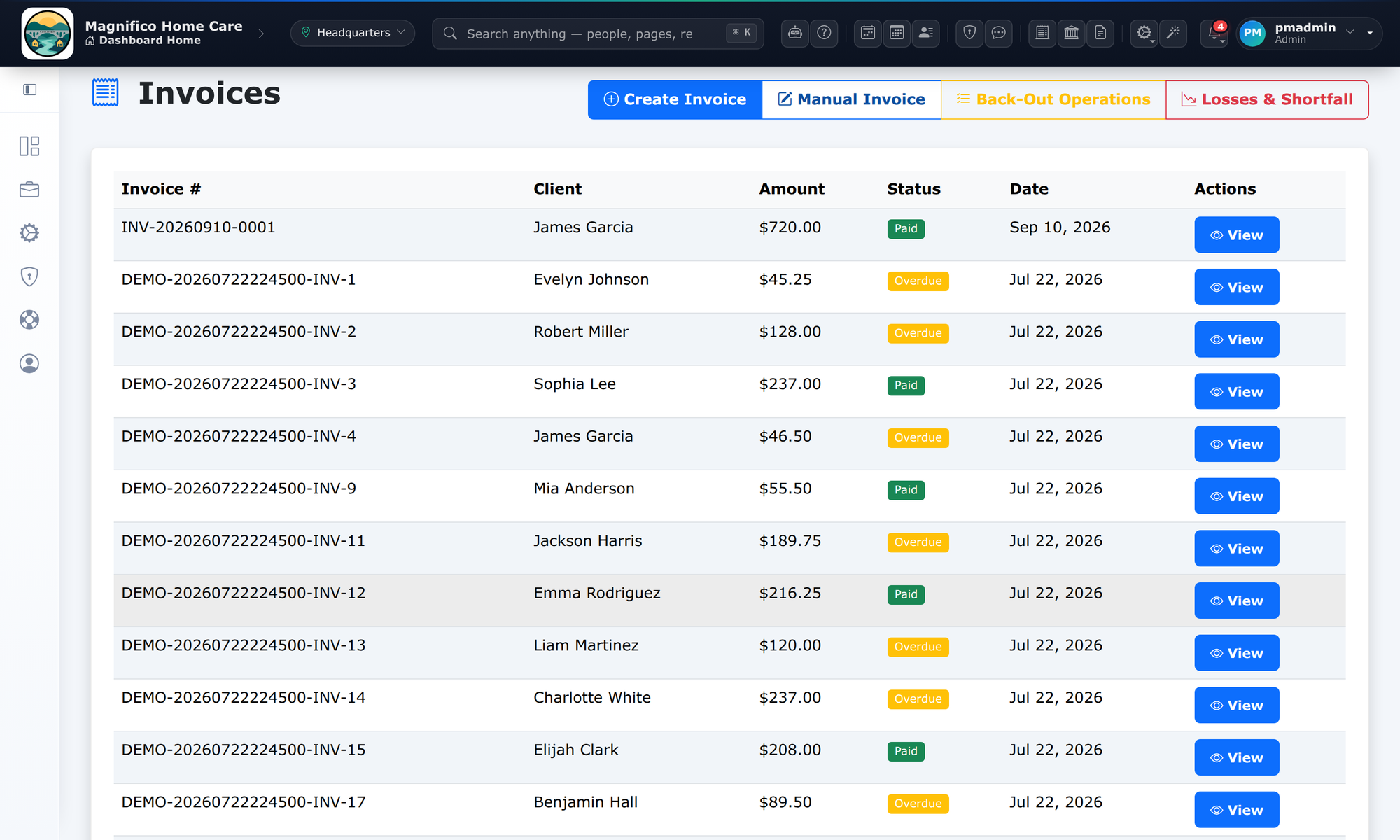
Task: Click invoice number DEMO-20260722224500-INV-14
Action: (x=244, y=698)
